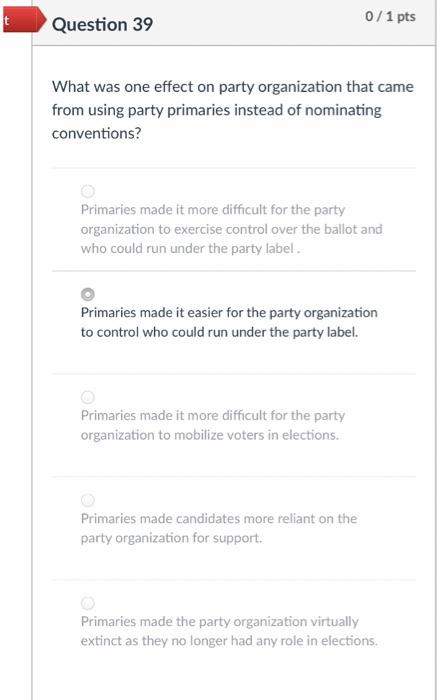
Task: Select radio for 'candidates more reliant' answer
Action: click(88, 500)
